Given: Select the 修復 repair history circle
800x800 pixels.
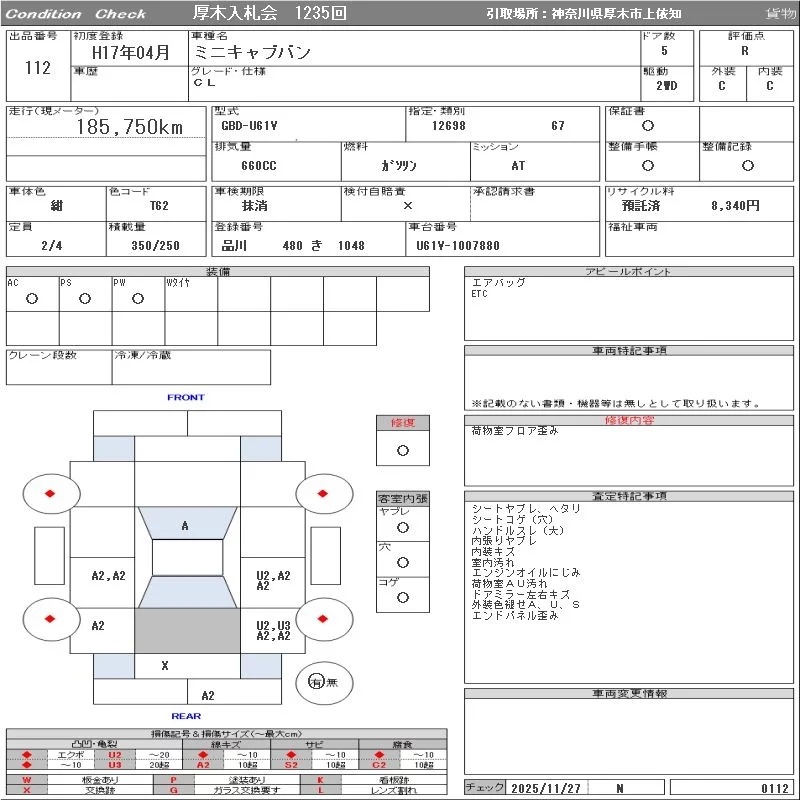Looking at the screenshot, I should coord(403,450).
